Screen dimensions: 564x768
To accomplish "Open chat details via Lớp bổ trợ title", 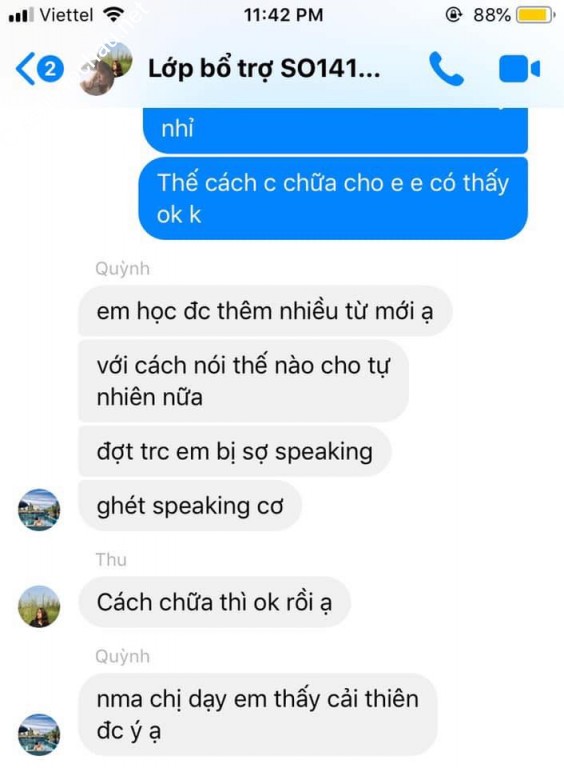I will 264,69.
